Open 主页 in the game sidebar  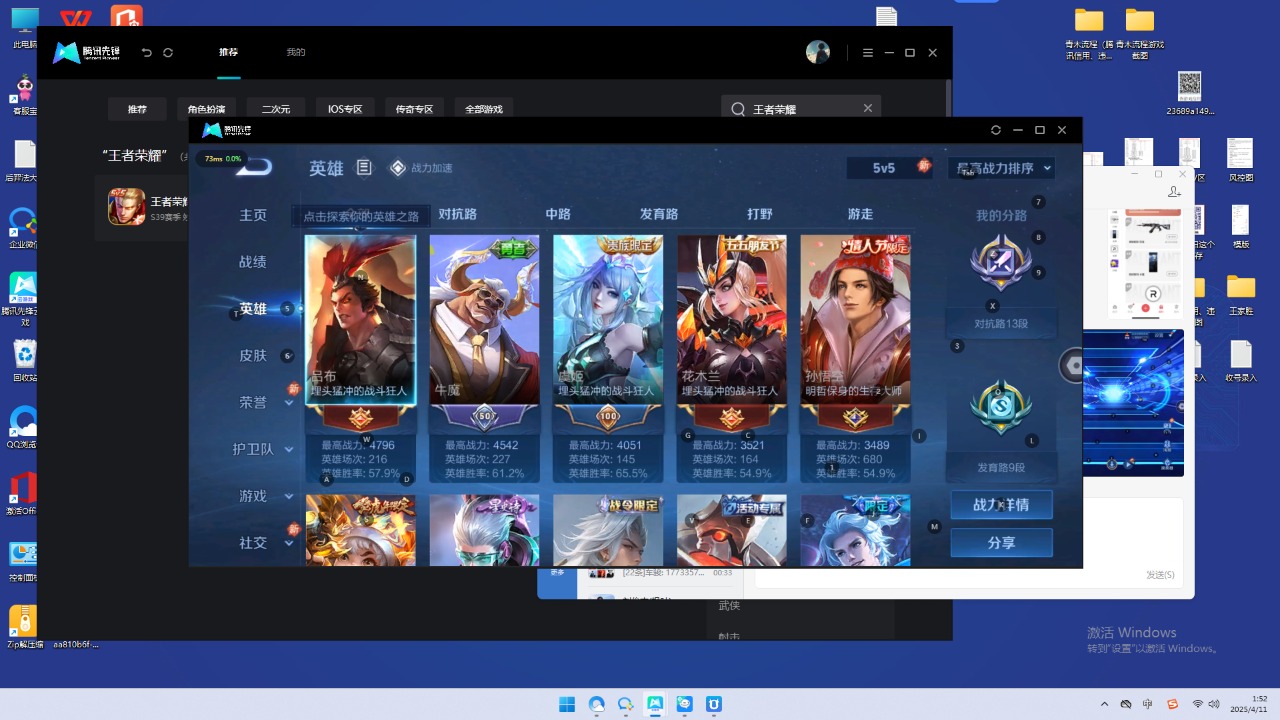tap(253, 215)
